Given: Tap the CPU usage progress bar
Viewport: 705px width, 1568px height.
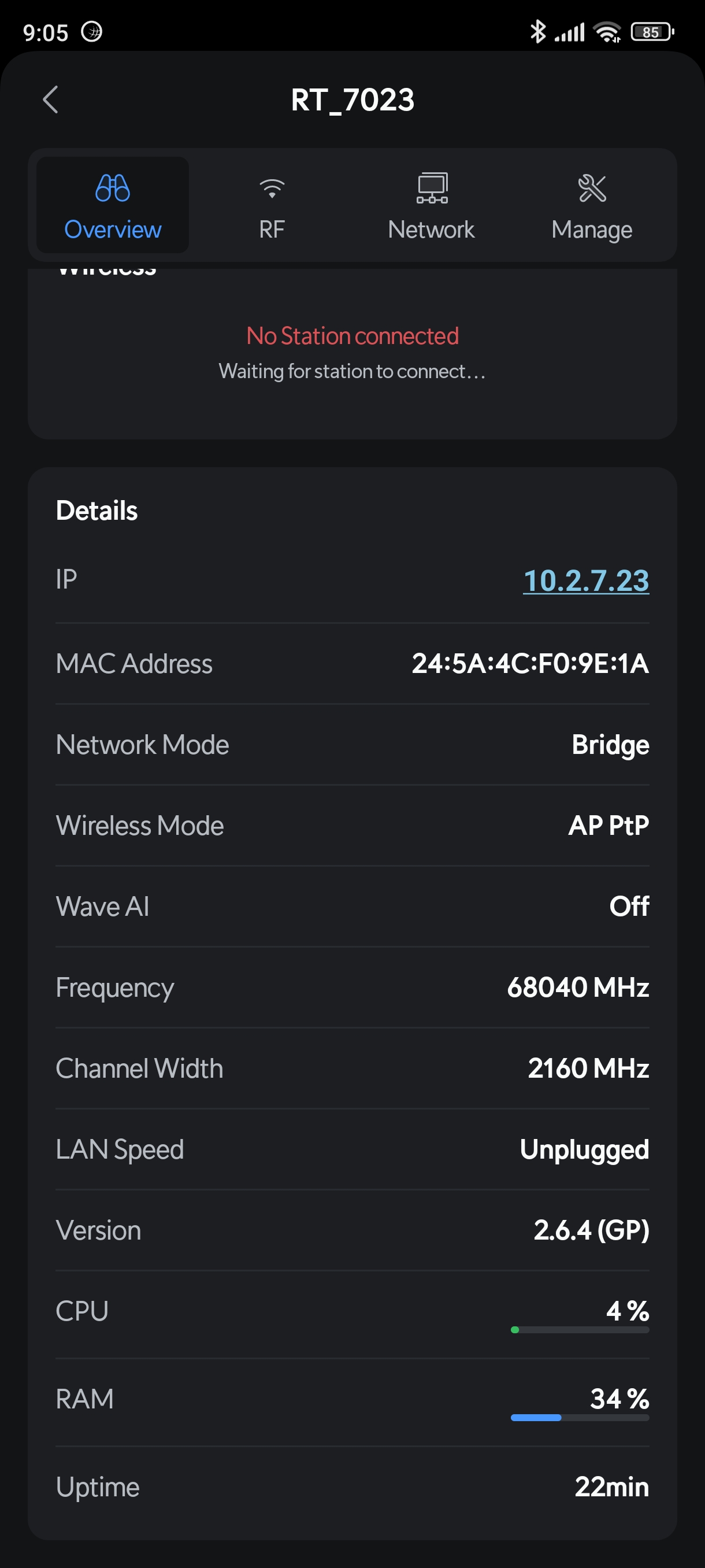Looking at the screenshot, I should click(580, 1330).
